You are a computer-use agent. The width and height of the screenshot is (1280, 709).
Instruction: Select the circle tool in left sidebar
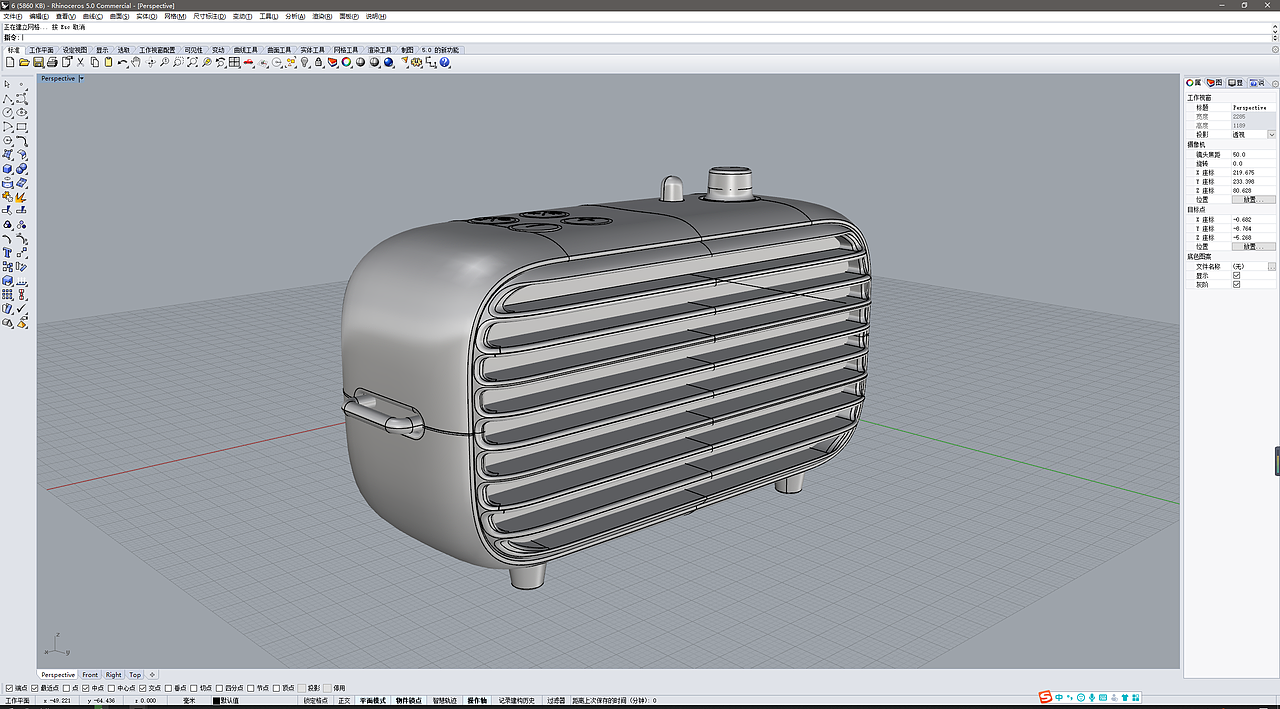click(8, 113)
